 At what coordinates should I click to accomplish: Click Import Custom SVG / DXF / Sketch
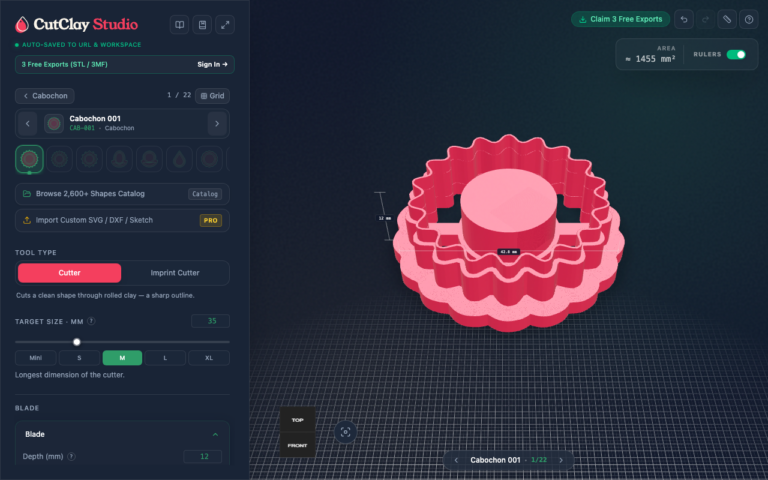point(122,220)
